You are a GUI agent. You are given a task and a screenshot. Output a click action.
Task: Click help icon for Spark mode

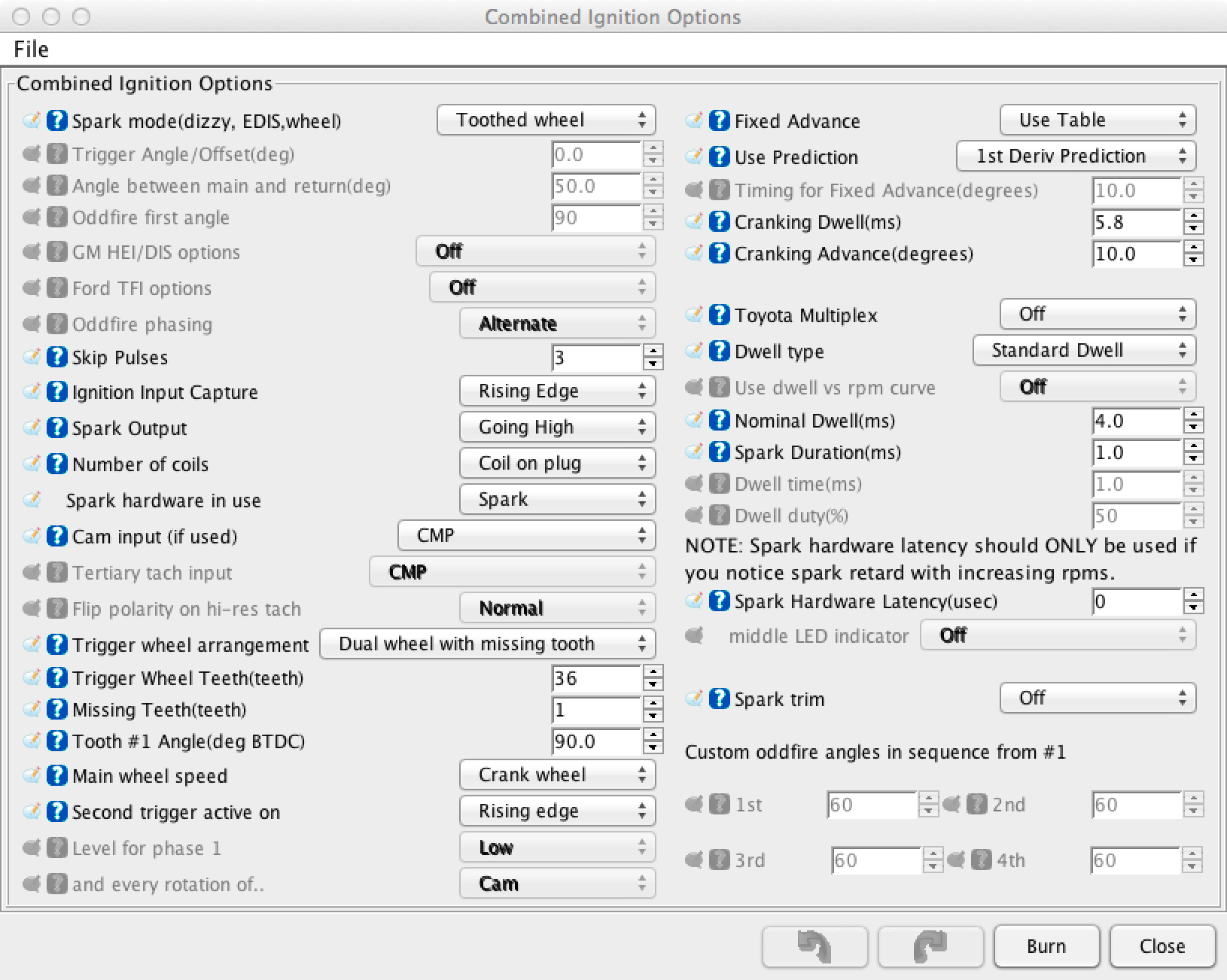click(57, 120)
